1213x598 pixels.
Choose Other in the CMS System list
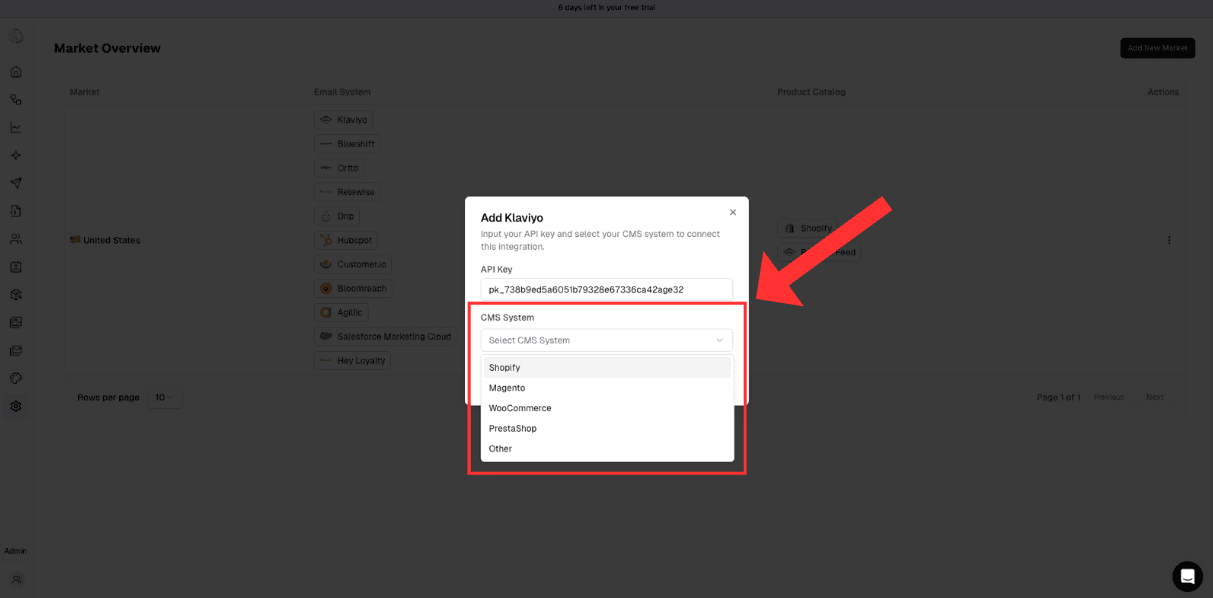[607, 449]
